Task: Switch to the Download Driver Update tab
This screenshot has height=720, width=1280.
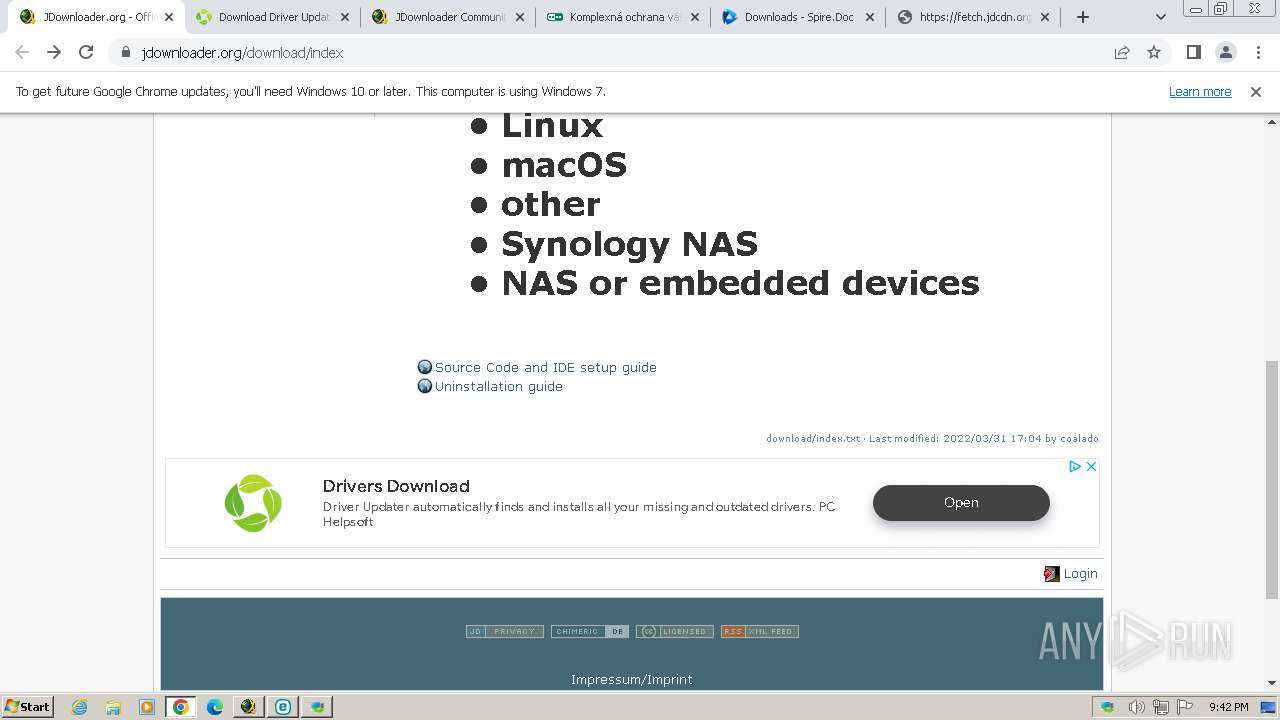Action: pyautogui.click(x=263, y=17)
